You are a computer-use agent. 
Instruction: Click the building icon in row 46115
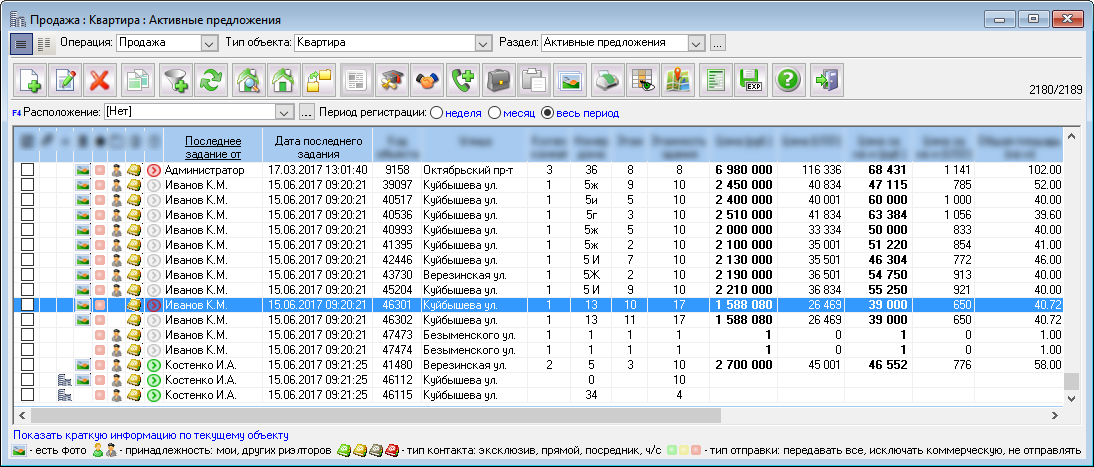[65, 395]
